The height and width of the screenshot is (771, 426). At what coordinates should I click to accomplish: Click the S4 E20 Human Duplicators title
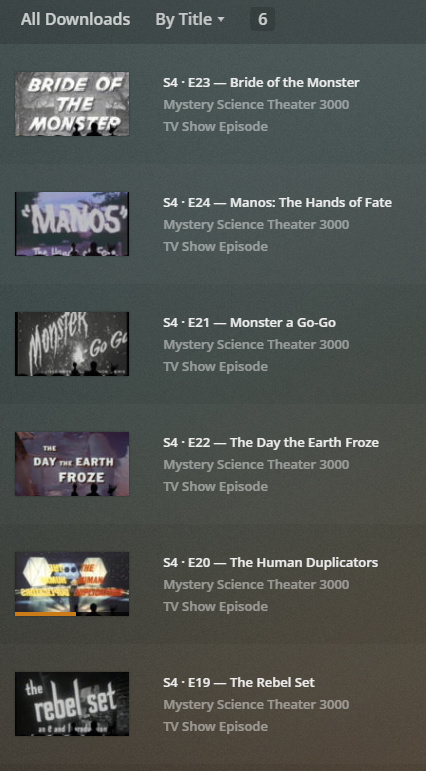point(271,563)
